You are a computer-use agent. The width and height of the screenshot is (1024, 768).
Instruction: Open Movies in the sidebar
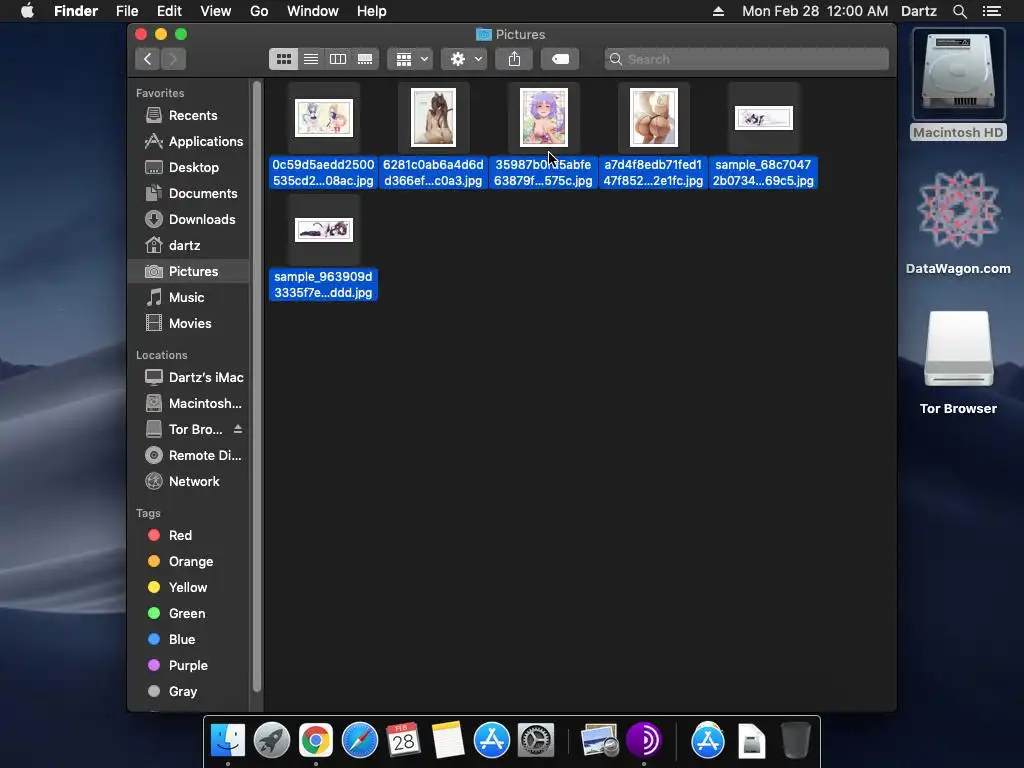[x=189, y=323]
